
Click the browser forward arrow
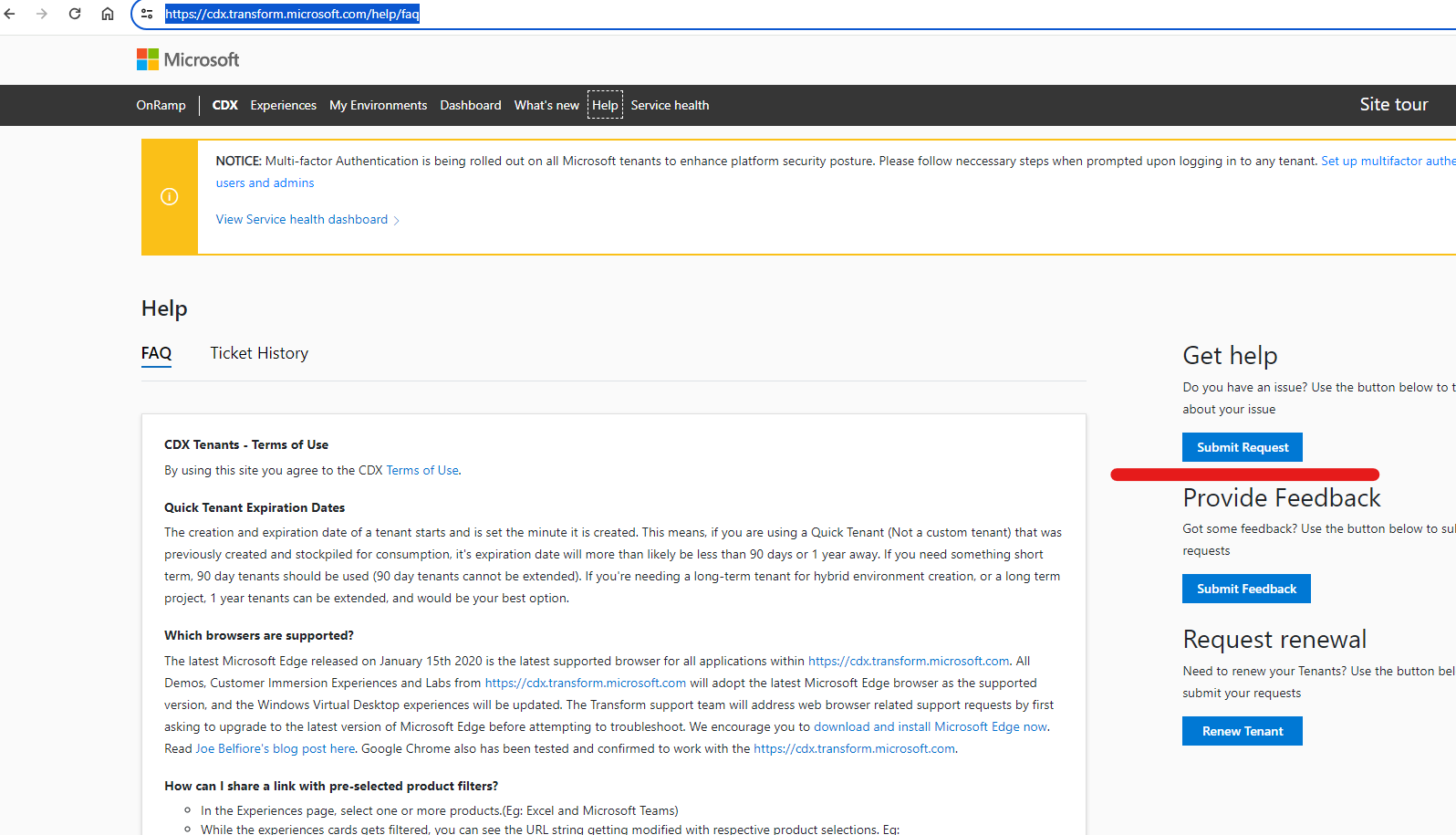tap(42, 14)
